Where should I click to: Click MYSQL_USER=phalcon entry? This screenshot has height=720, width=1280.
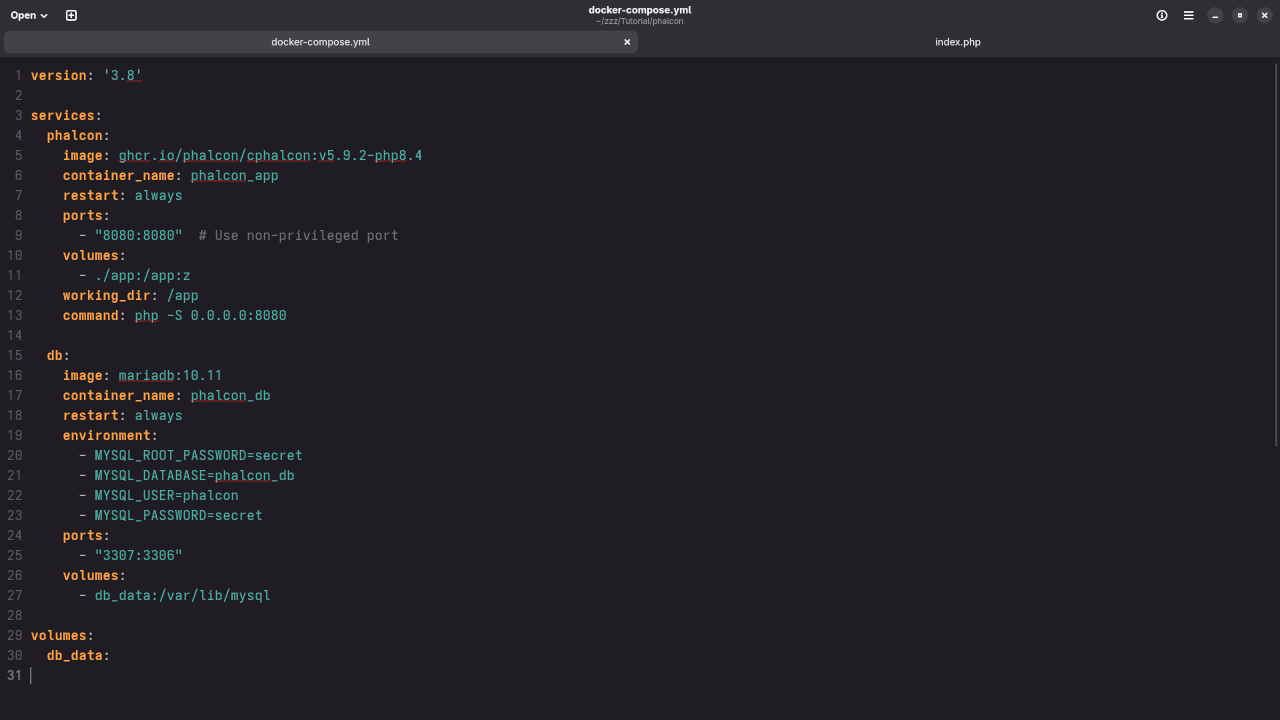click(167, 495)
